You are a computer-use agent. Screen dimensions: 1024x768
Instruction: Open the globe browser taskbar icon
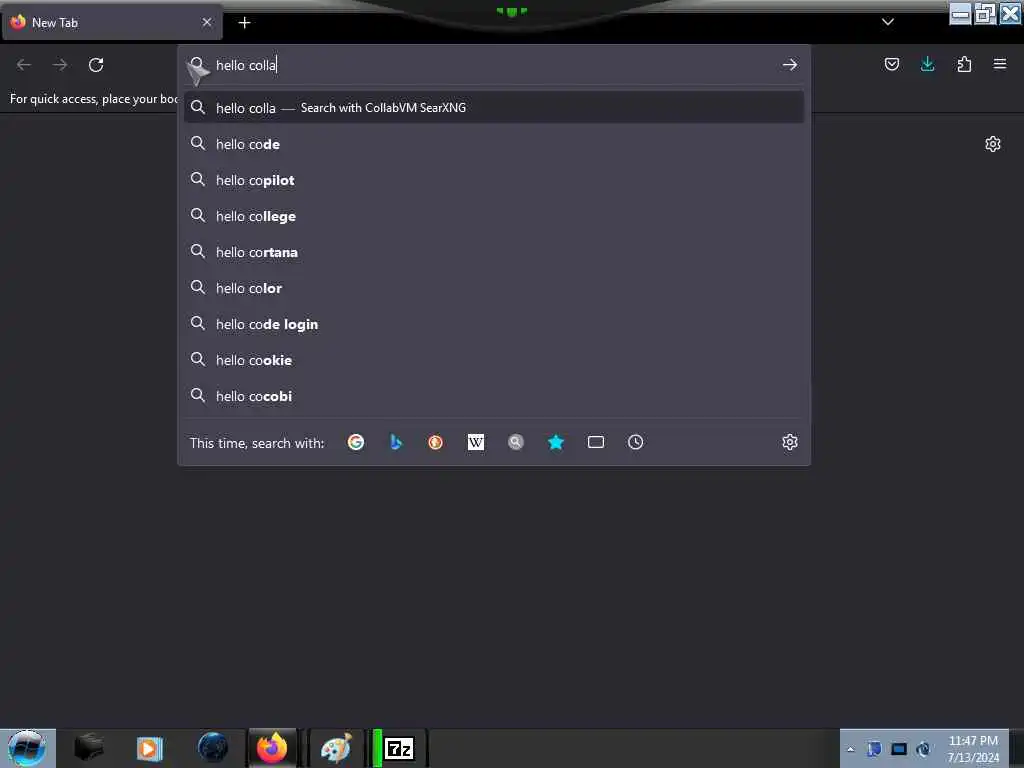point(212,748)
